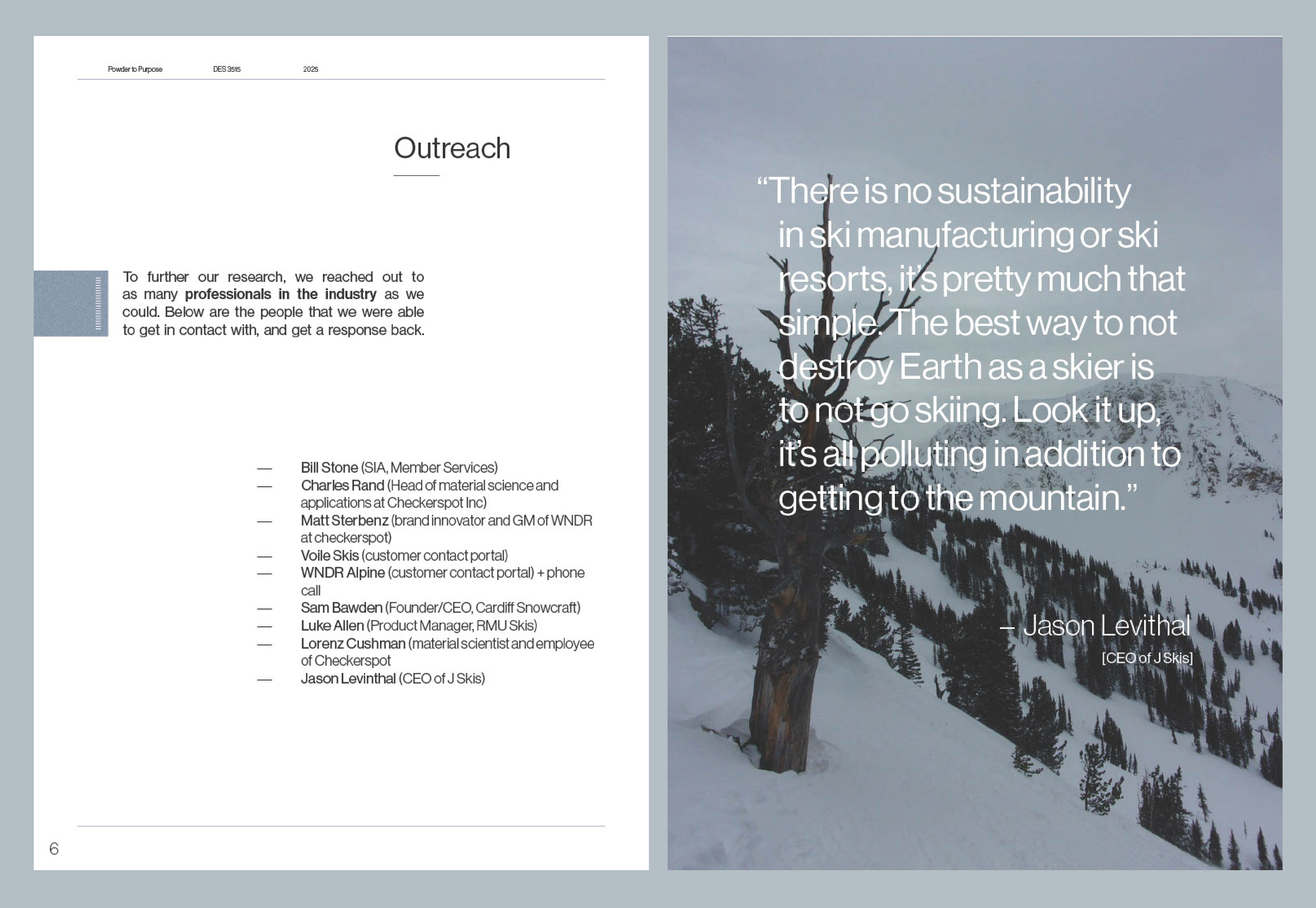
Task: Click the '2025' header year
Action: [x=310, y=70]
